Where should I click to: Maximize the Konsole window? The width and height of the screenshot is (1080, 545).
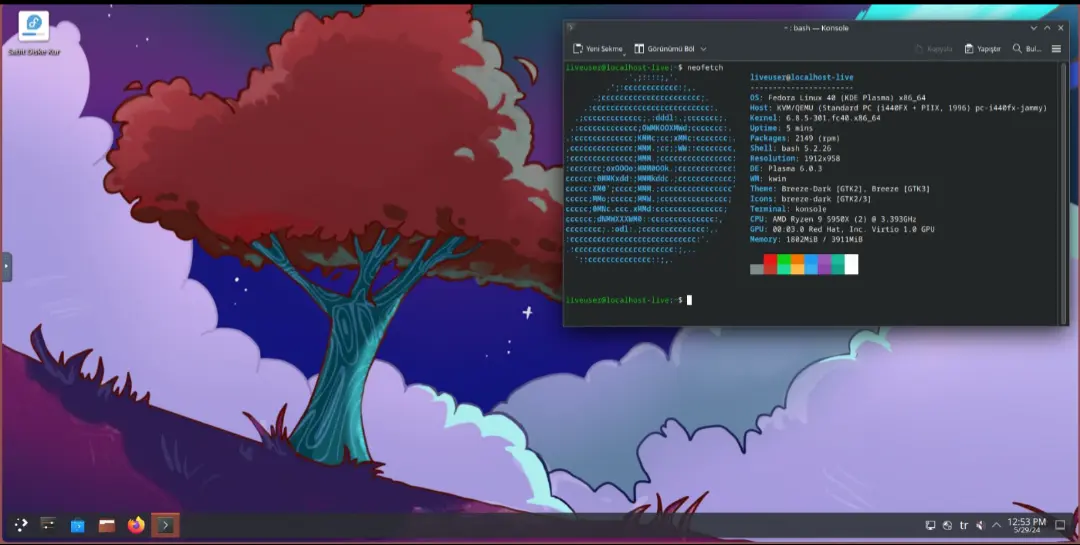[1047, 28]
